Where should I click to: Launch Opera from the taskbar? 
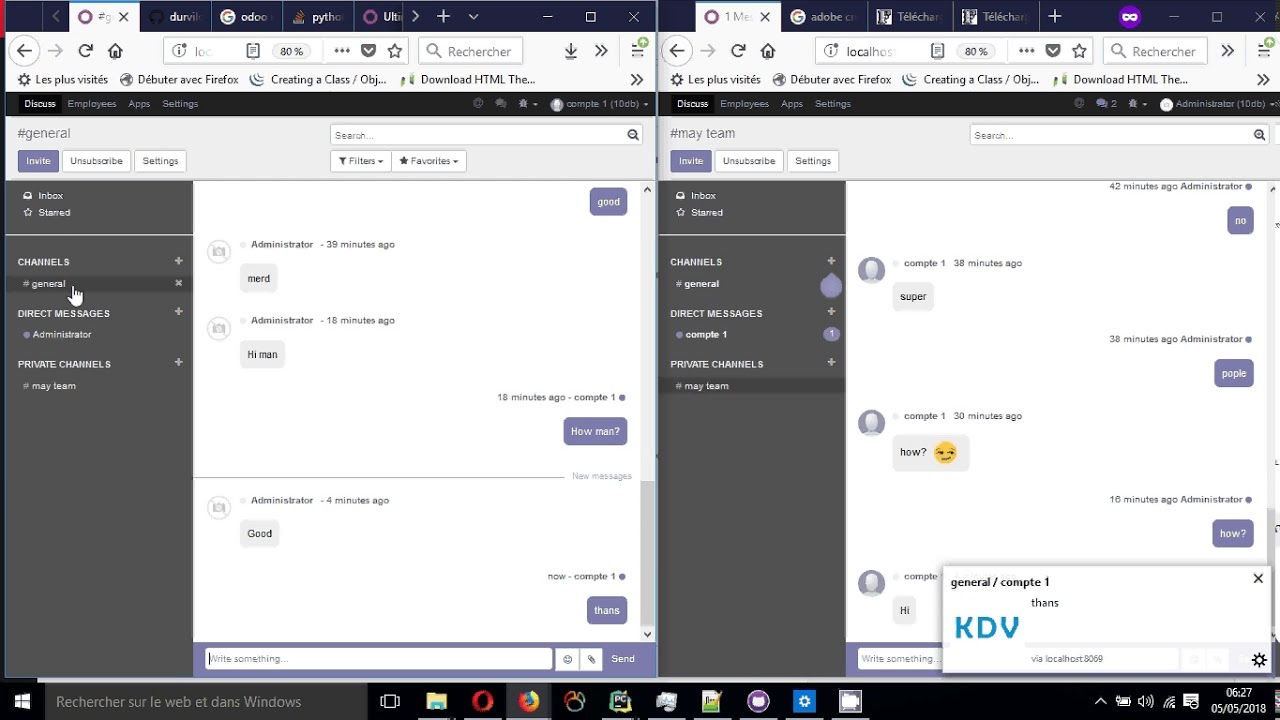click(482, 702)
